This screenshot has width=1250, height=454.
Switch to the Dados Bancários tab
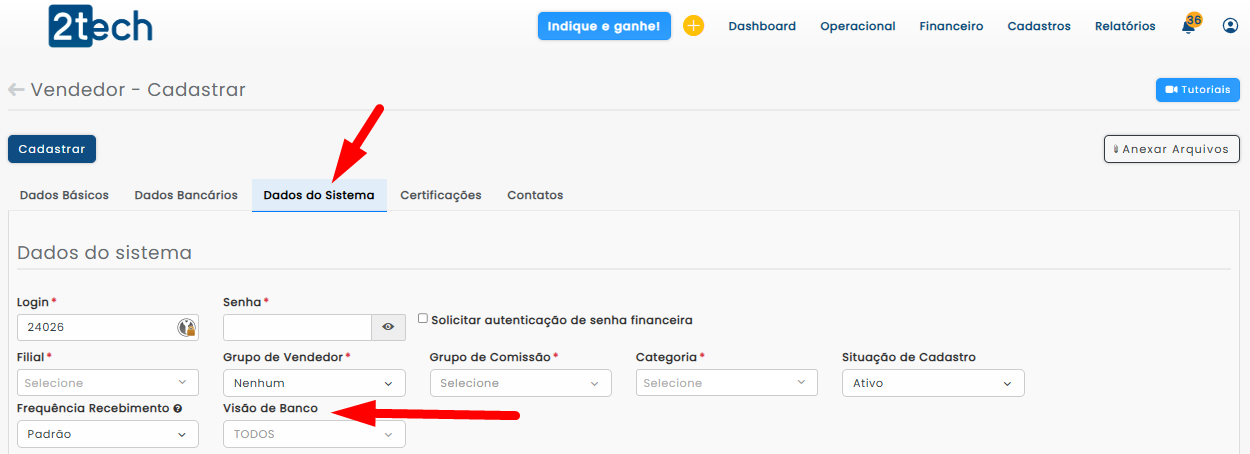[x=186, y=195]
